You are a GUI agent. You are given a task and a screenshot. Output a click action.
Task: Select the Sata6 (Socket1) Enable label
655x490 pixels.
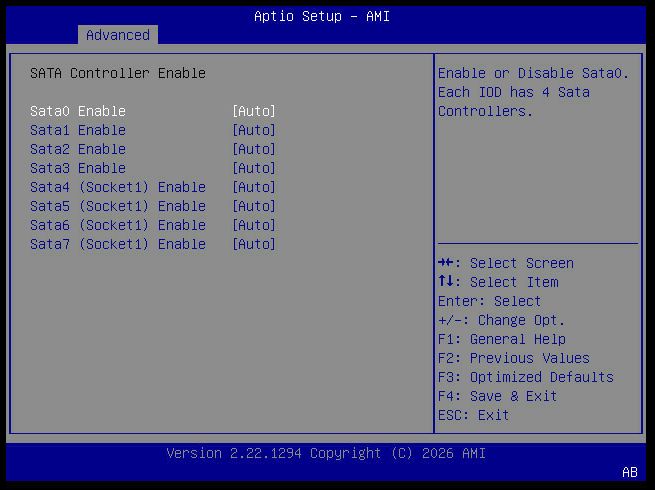(x=118, y=225)
